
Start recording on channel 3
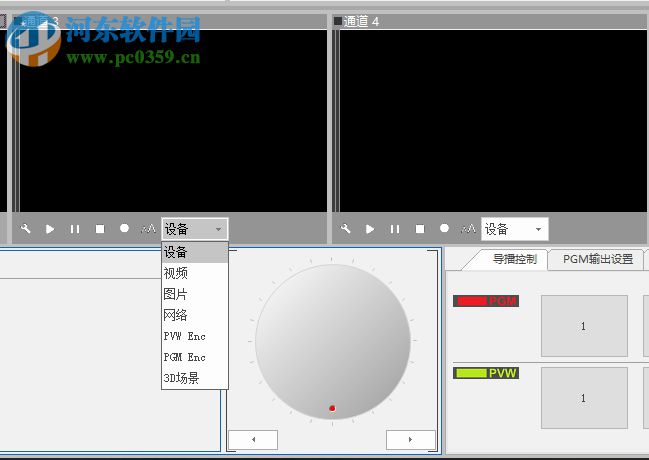[x=124, y=229]
